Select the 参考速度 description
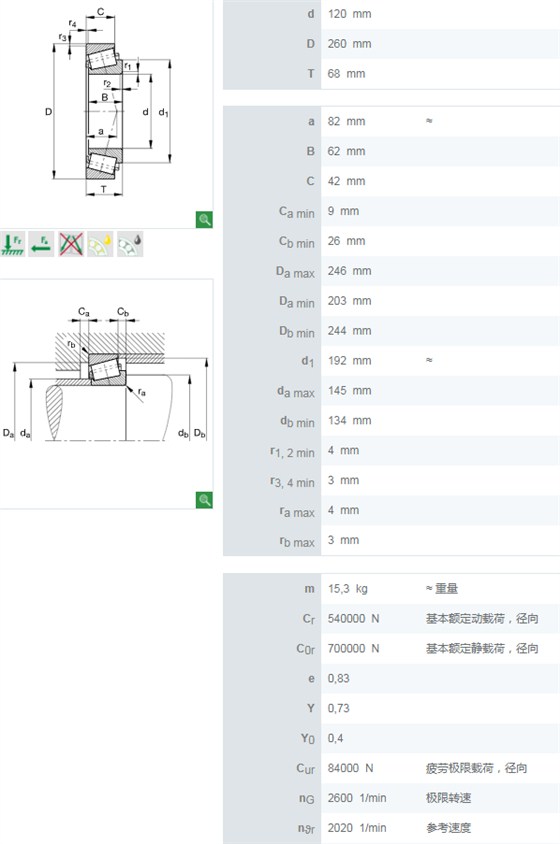This screenshot has height=844, width=560. pyautogui.click(x=449, y=828)
